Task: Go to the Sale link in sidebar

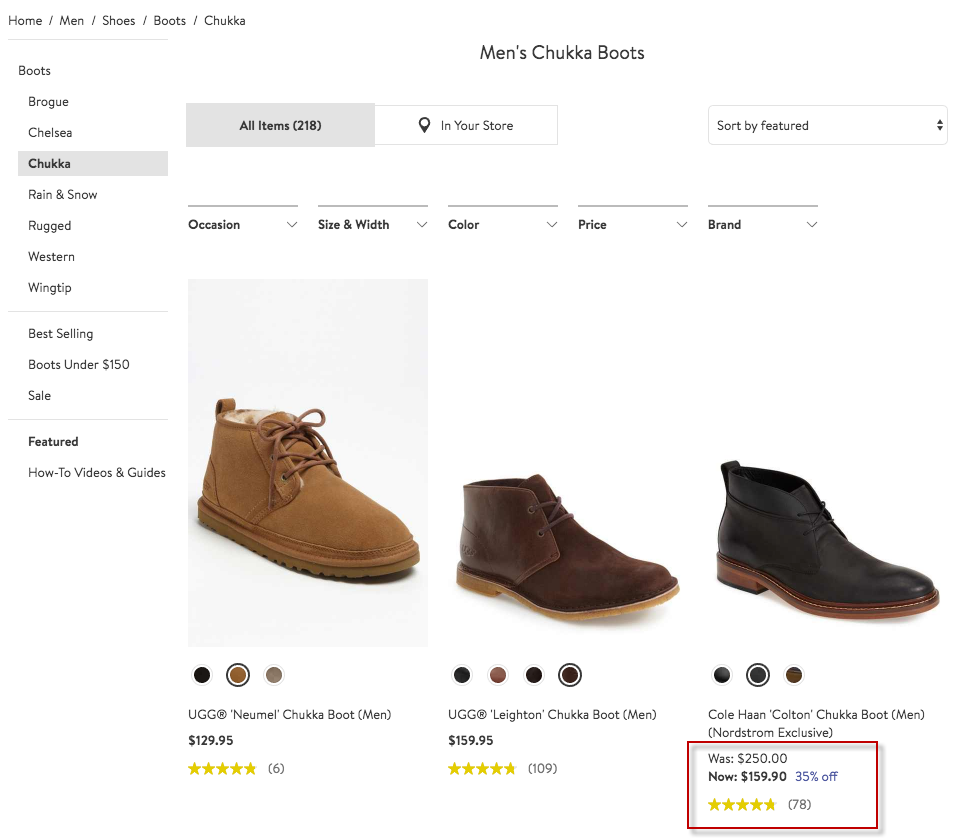Action: (40, 396)
